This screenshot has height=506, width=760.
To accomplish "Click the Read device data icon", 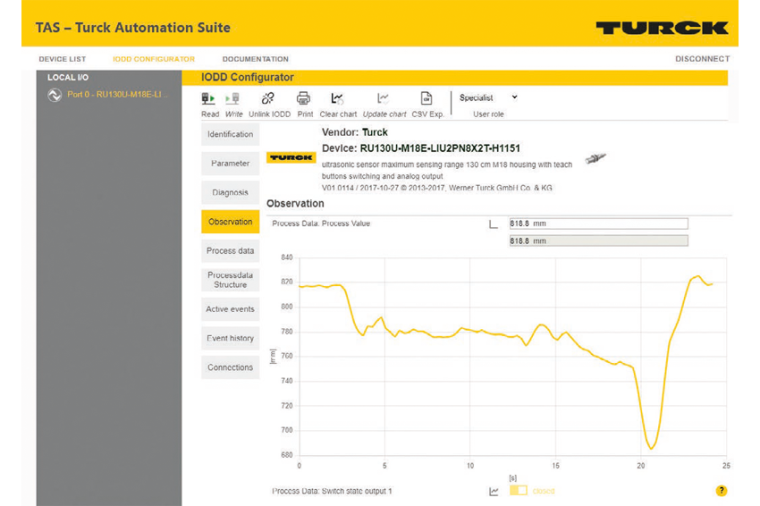I will coord(209,99).
